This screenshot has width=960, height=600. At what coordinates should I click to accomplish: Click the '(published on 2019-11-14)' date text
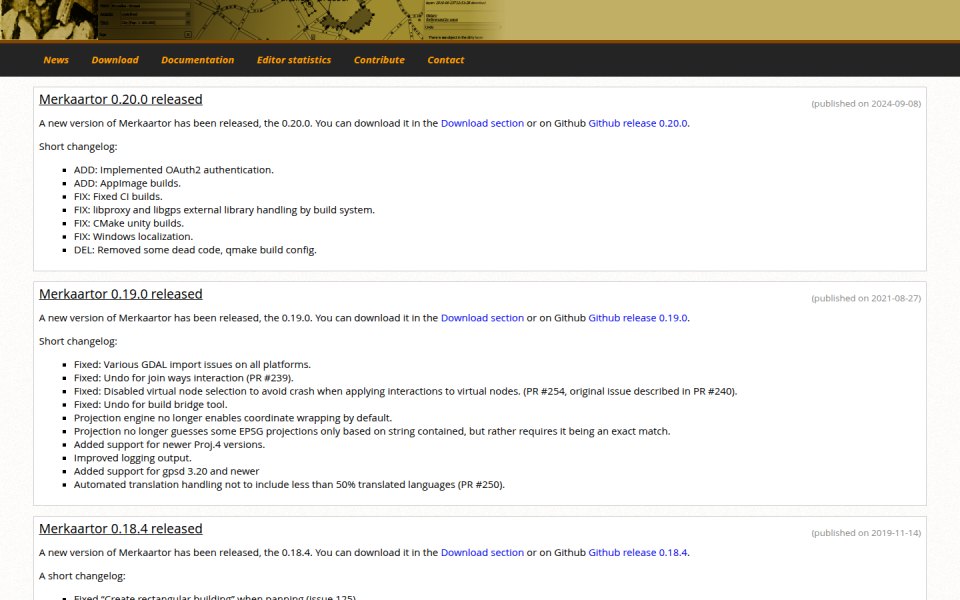pos(866,533)
